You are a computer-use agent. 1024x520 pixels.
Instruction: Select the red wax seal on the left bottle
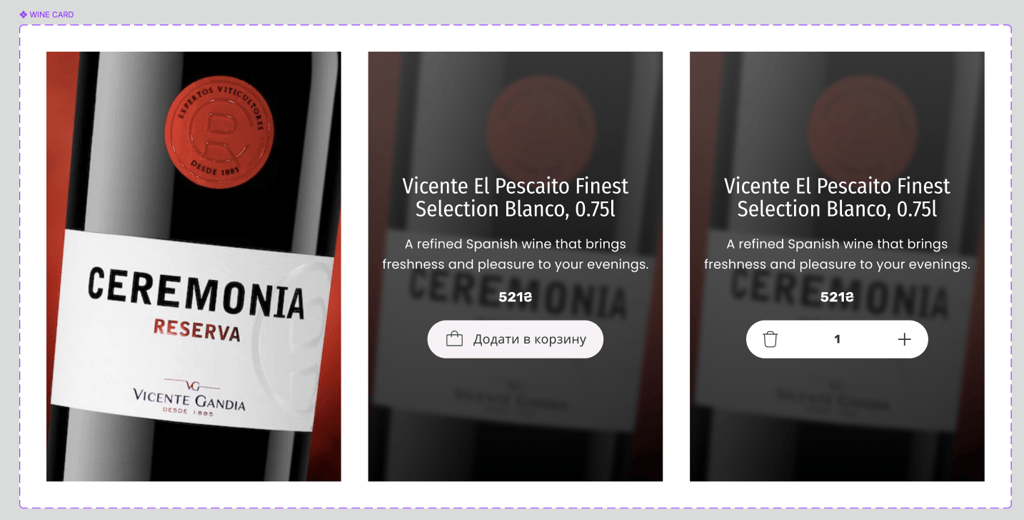[x=219, y=128]
